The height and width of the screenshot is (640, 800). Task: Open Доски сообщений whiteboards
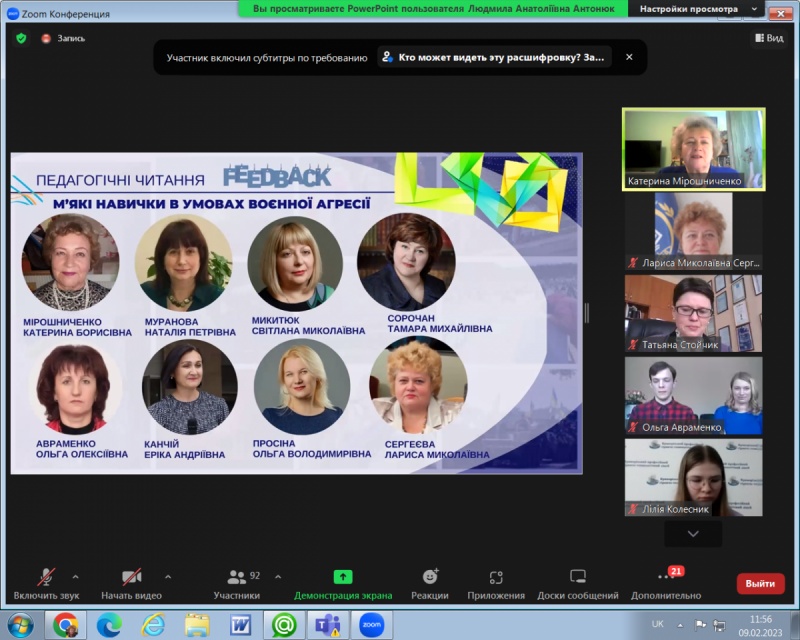tap(578, 577)
